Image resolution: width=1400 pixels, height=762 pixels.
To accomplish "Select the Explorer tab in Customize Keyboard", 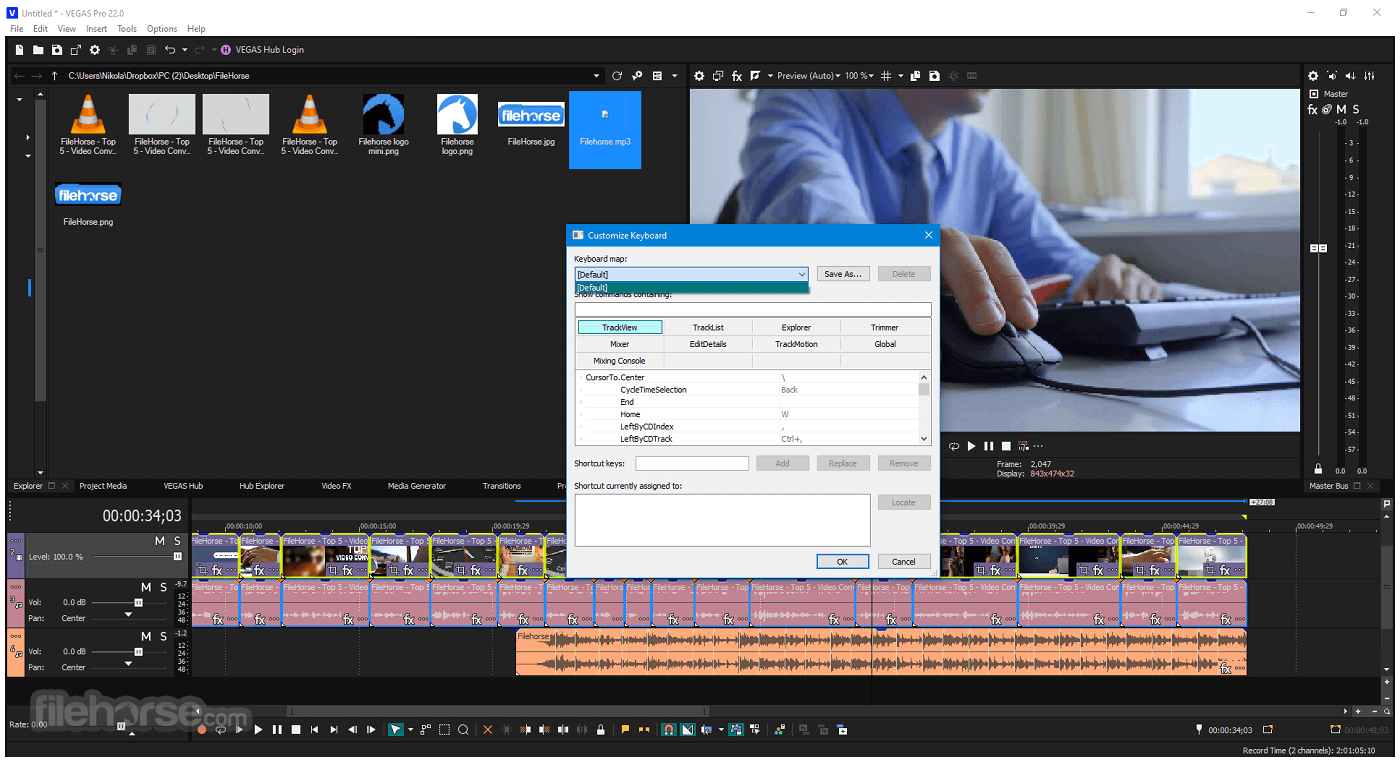I will 796,327.
